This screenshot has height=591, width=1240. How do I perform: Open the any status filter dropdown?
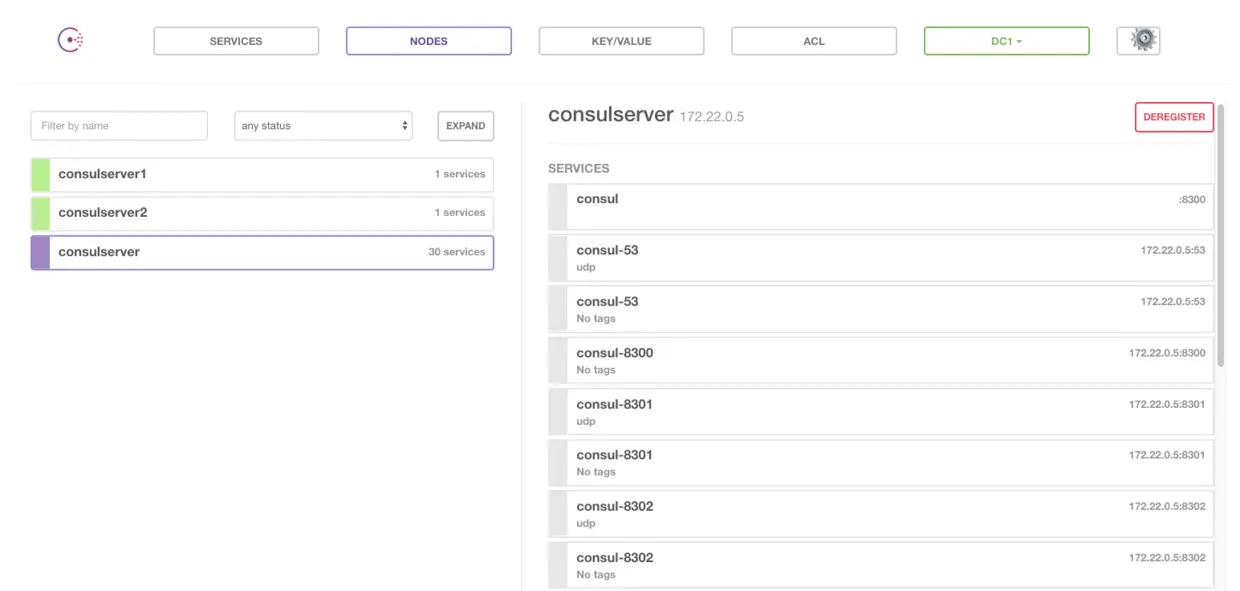click(322, 125)
